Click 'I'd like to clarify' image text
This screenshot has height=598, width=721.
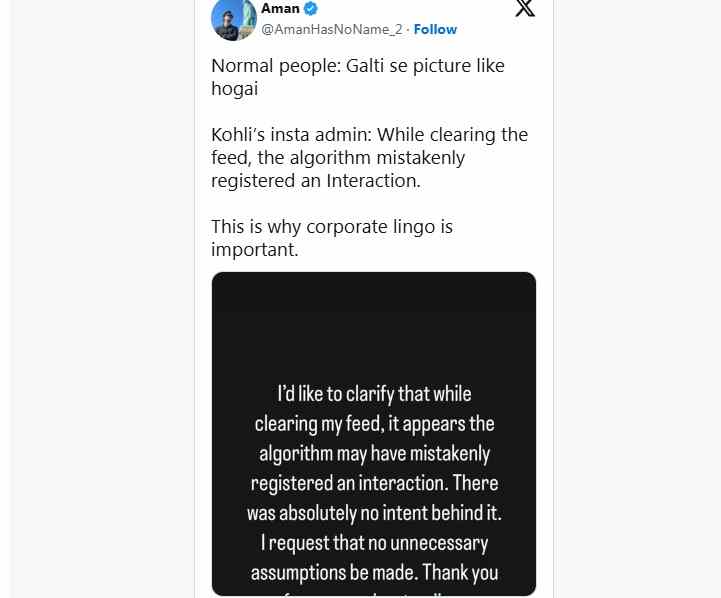pos(374,394)
